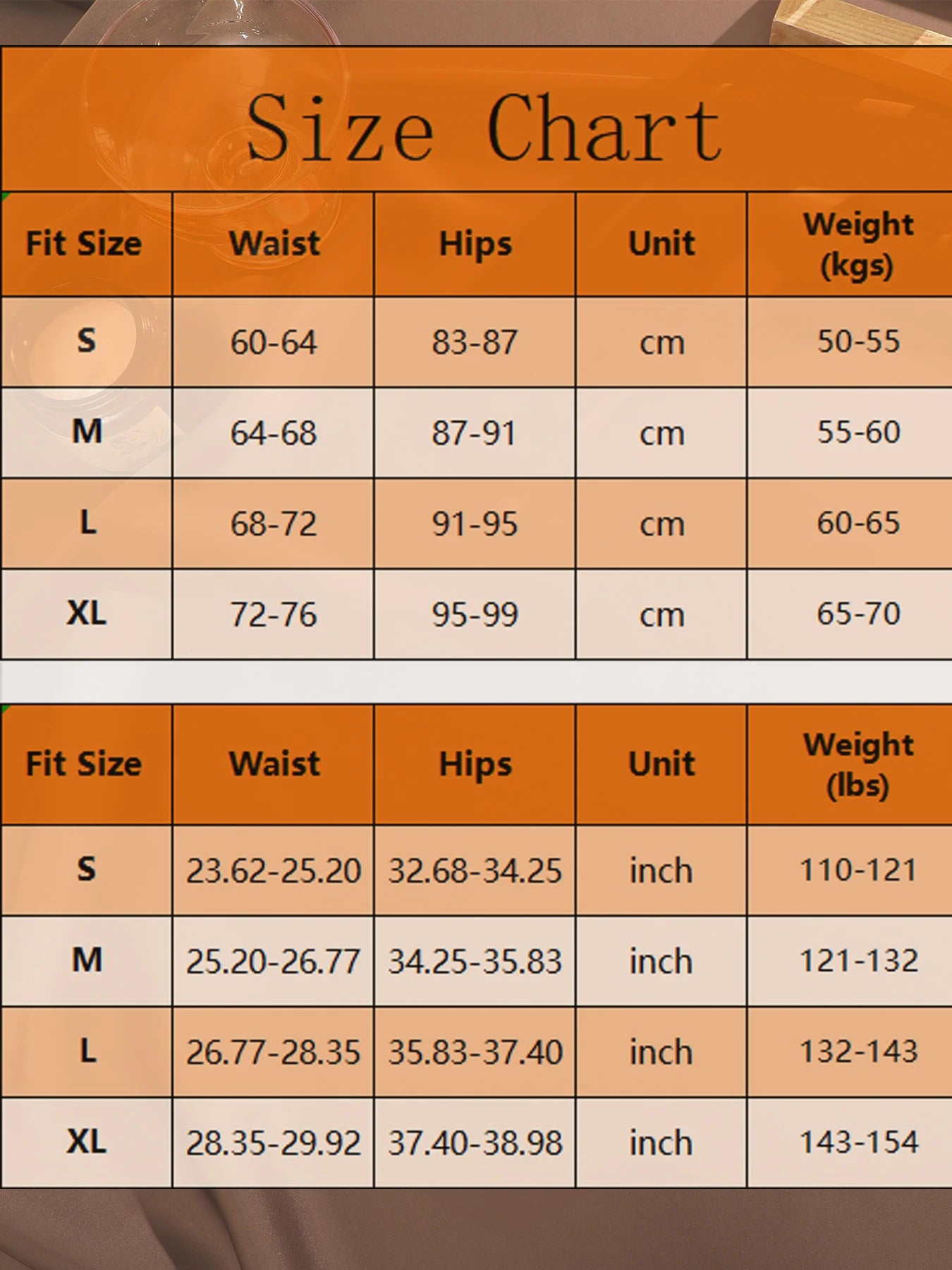Click the 72-76 waist cell
This screenshot has height=1270, width=952.
point(274,615)
